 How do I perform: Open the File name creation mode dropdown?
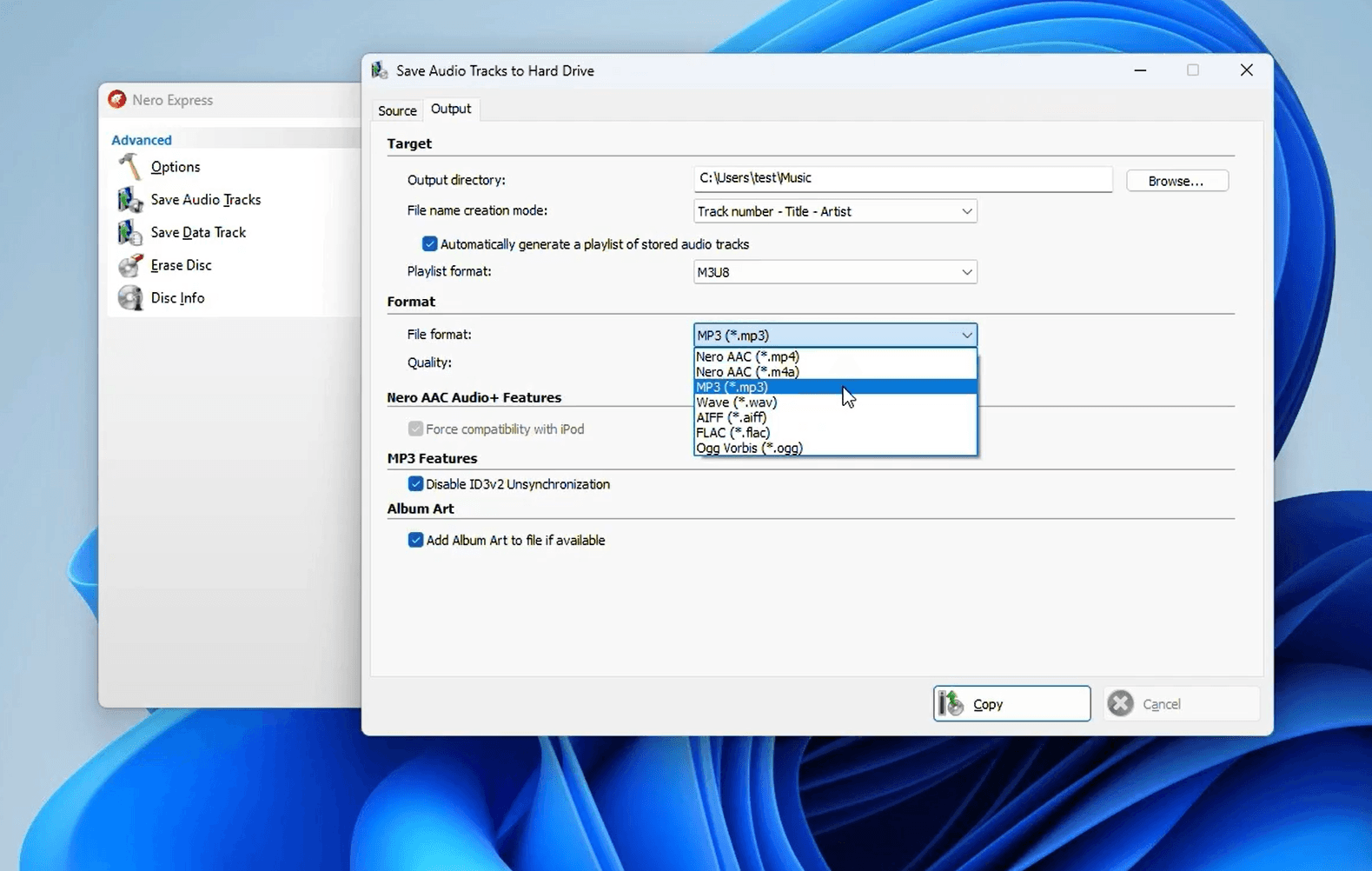pyautogui.click(x=835, y=211)
